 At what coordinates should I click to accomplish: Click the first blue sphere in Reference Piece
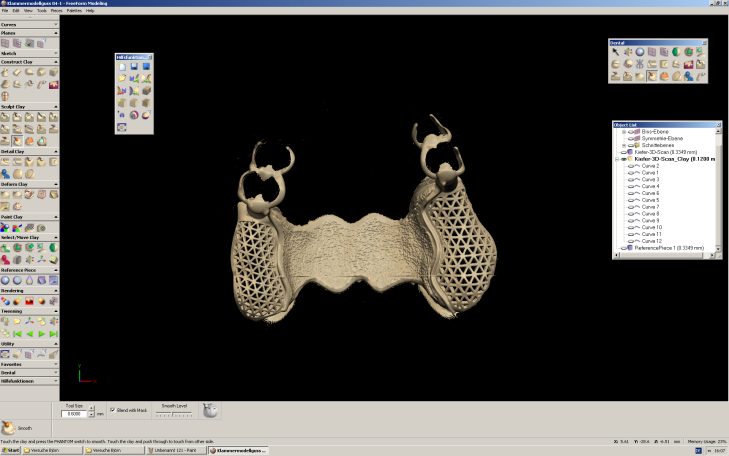click(6, 281)
